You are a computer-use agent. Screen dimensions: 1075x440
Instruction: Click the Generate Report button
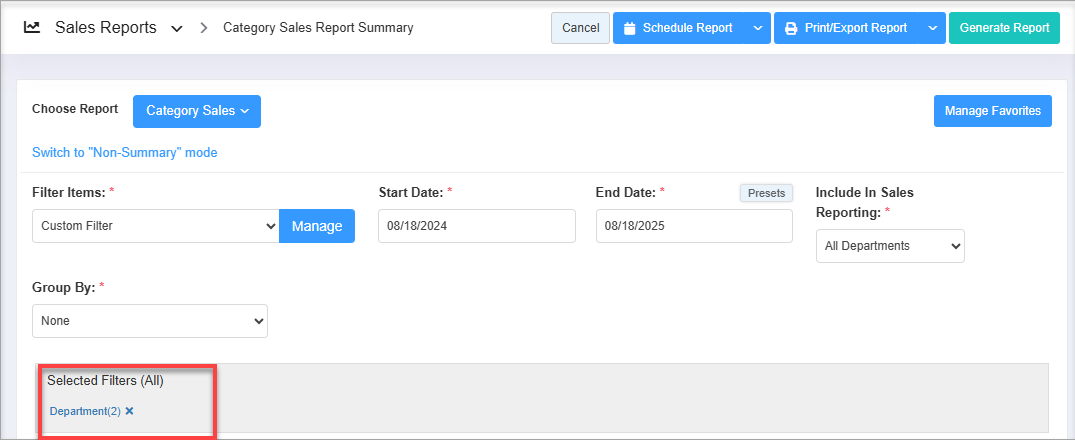(1004, 28)
